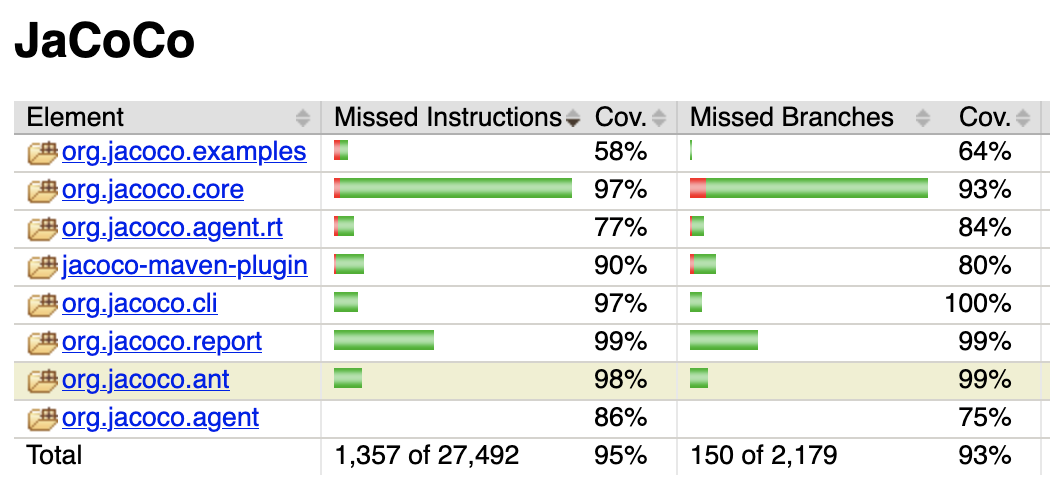The width and height of the screenshot is (1050, 490).
Task: Click the Total missed instructions cell
Action: click(427, 456)
